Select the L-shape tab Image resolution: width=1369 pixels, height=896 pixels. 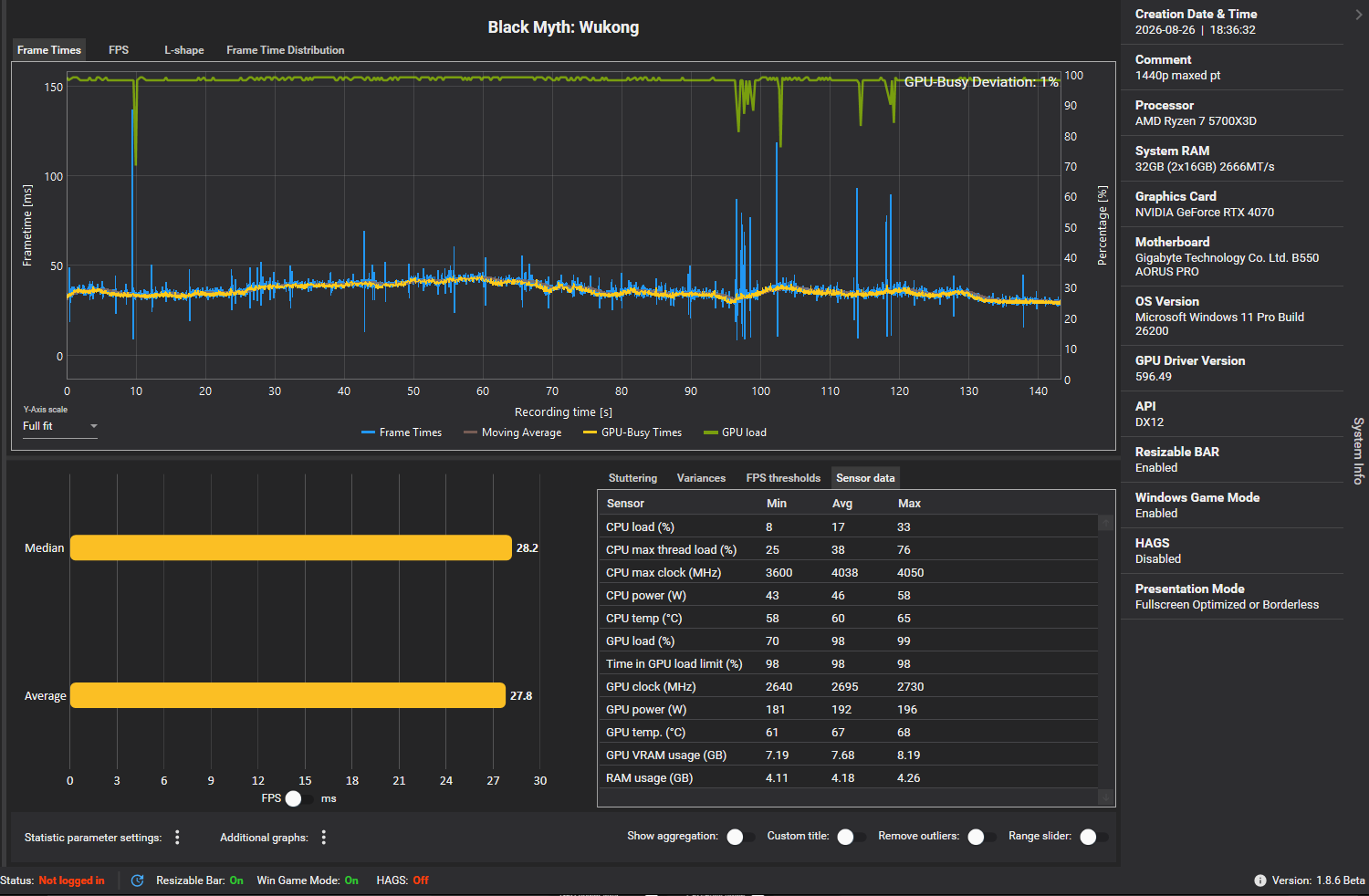point(184,50)
